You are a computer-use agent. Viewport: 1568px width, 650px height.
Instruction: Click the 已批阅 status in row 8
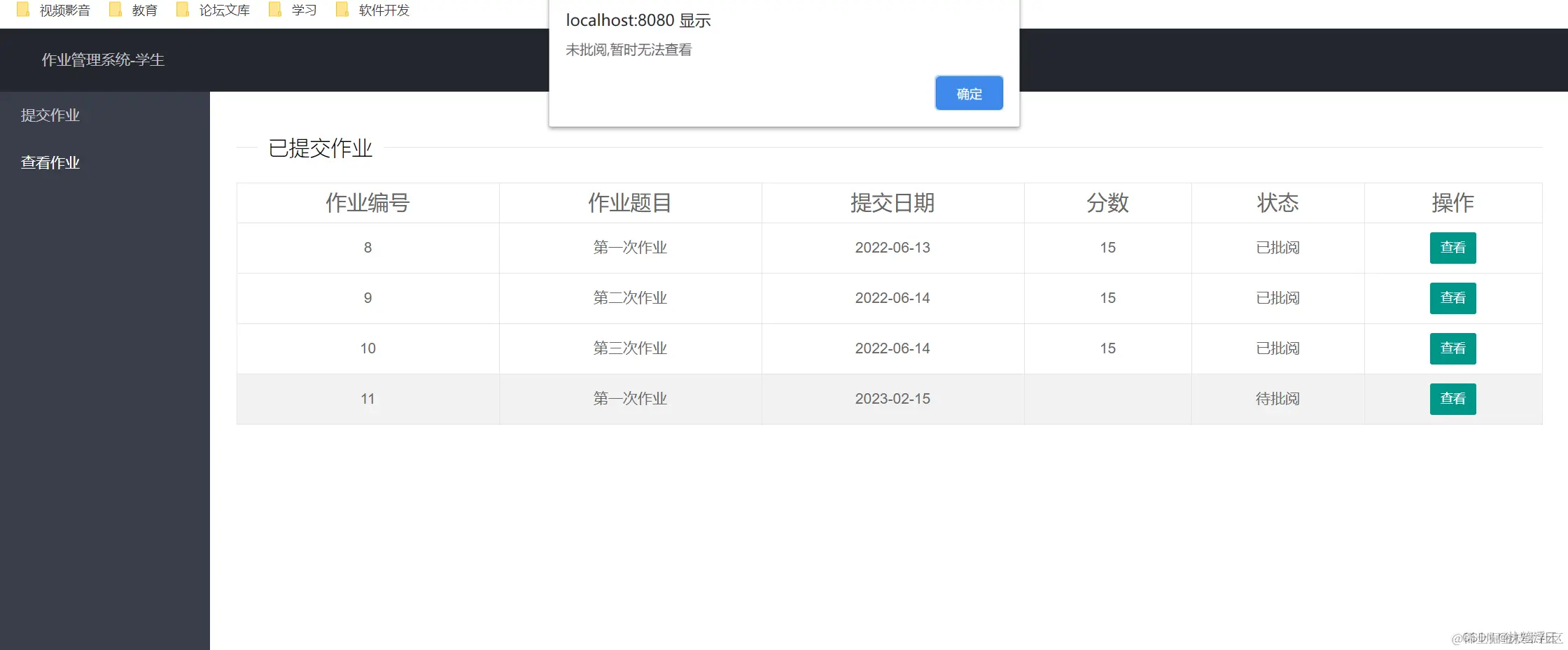pos(1277,248)
